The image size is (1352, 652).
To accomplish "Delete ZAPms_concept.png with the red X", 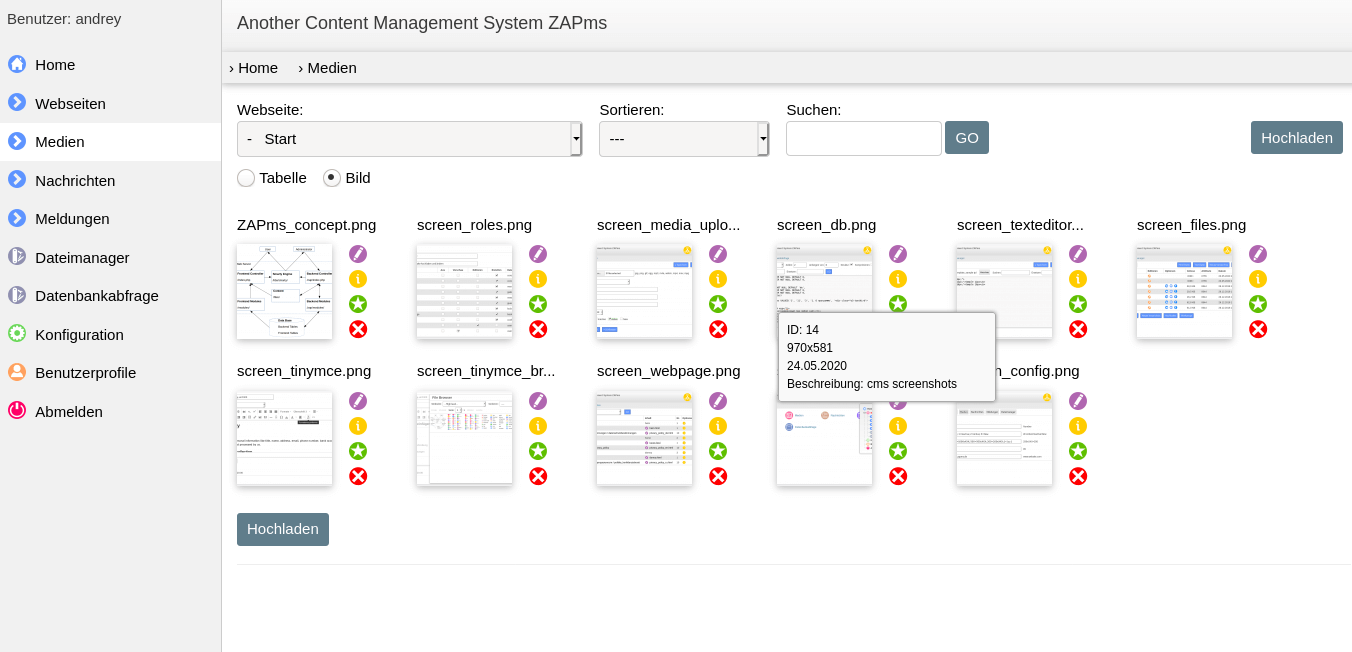I will coord(358,329).
